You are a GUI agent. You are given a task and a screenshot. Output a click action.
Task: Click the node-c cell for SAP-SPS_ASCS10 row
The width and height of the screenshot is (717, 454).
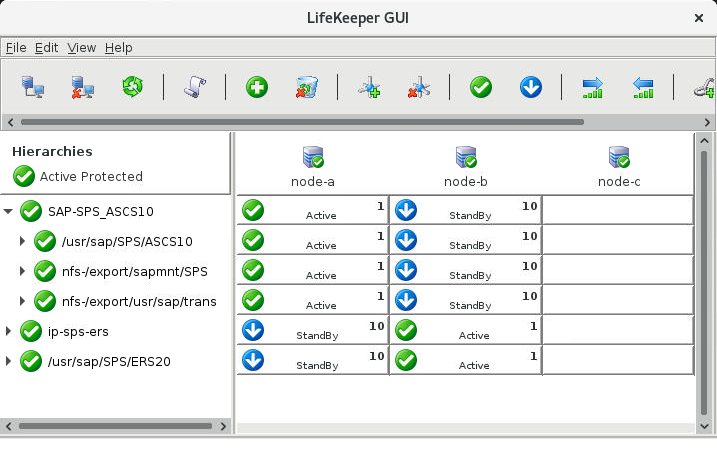[618, 210]
